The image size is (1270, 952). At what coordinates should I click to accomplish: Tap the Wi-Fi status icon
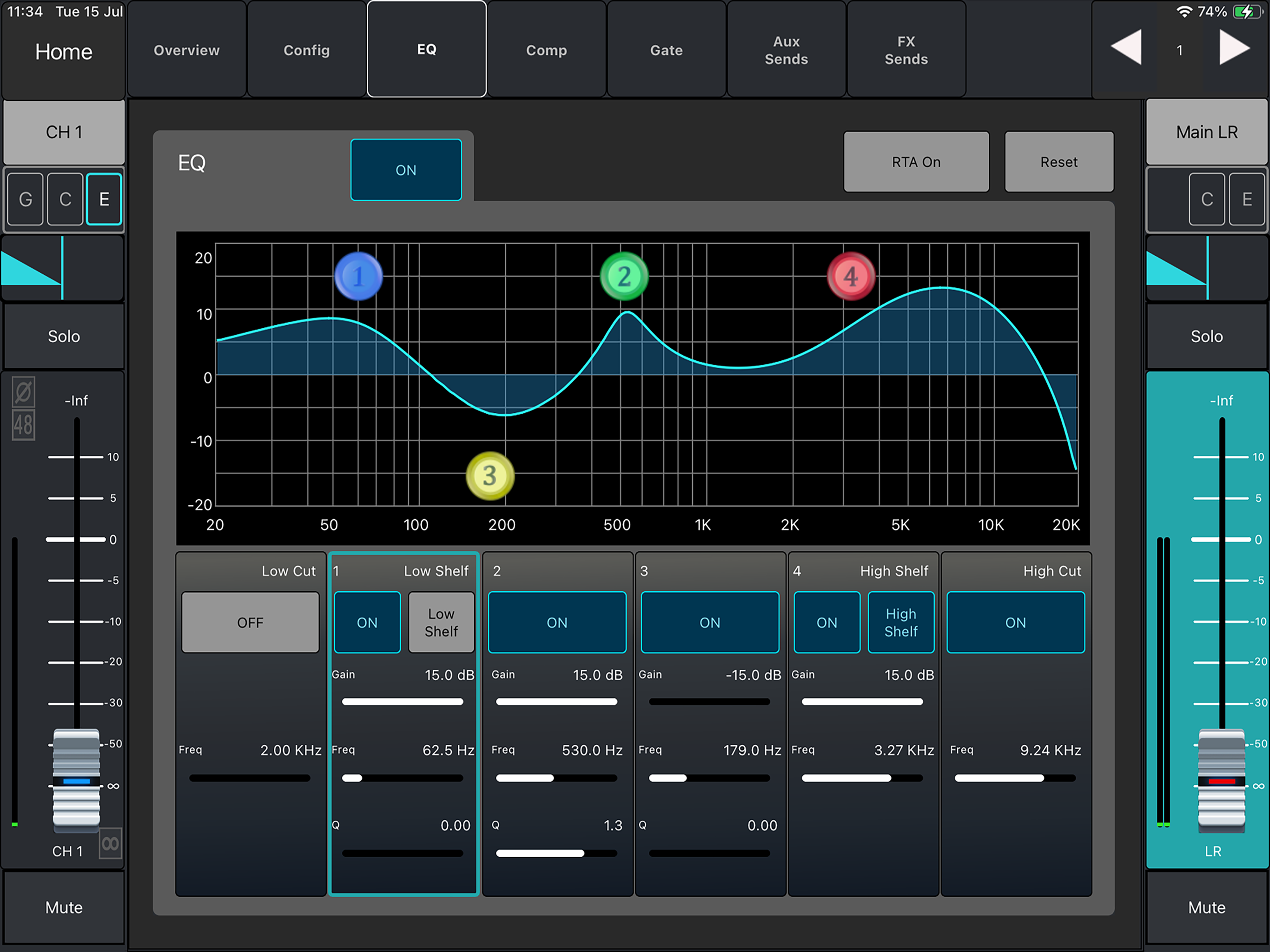1184,12
